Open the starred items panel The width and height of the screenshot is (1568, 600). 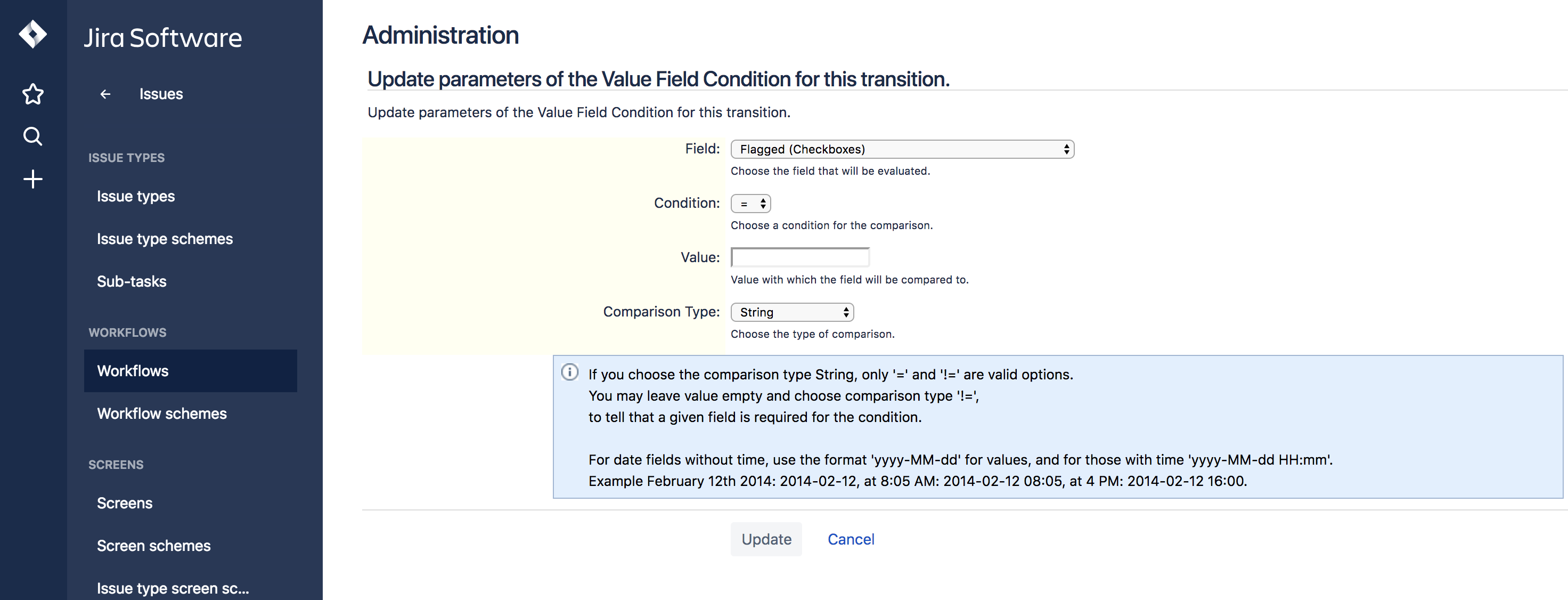32,94
